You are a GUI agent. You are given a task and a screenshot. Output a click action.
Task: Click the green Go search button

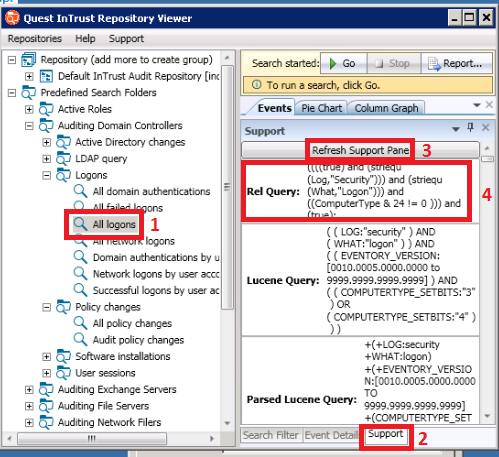pos(343,63)
